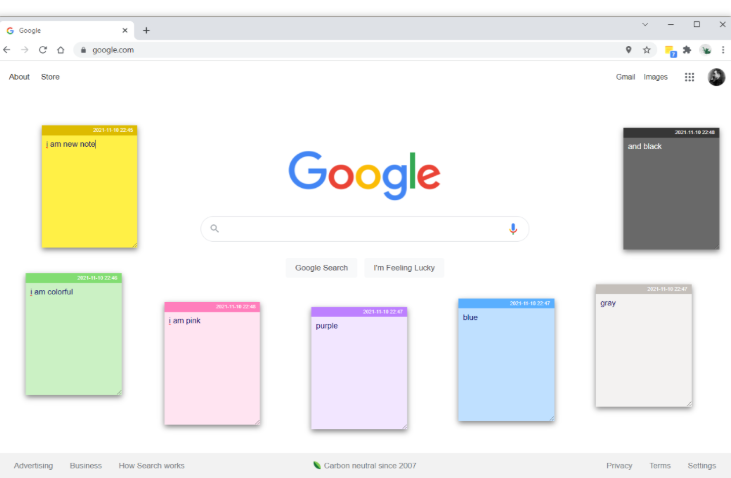Click the magnifier icon in search box
The width and height of the screenshot is (731, 478).
pyautogui.click(x=214, y=229)
